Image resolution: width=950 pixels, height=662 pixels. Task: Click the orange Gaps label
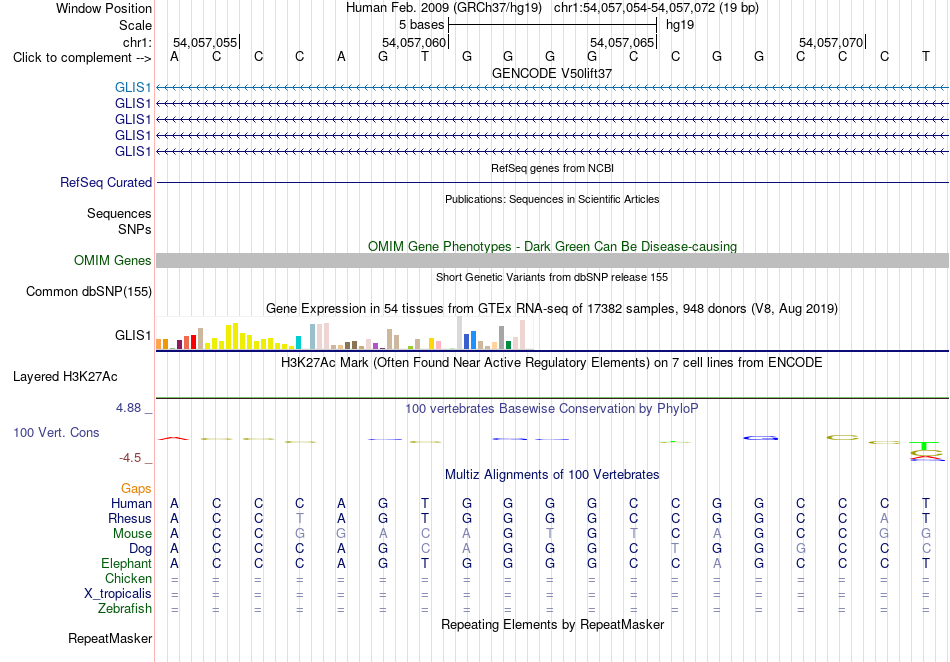pos(136,488)
